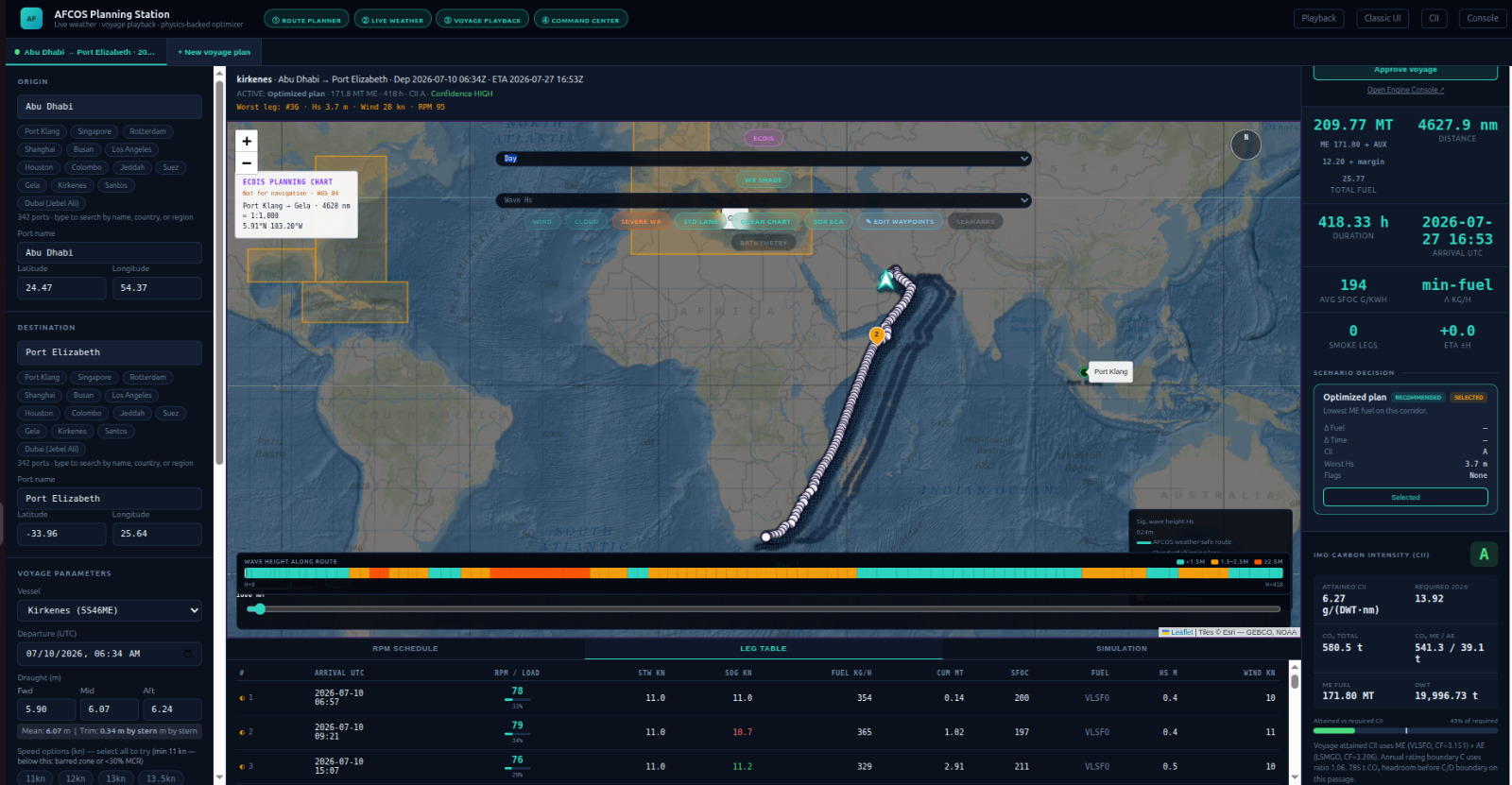1512x785 pixels.
Task: Open Engine Console link
Action: coord(1405,90)
